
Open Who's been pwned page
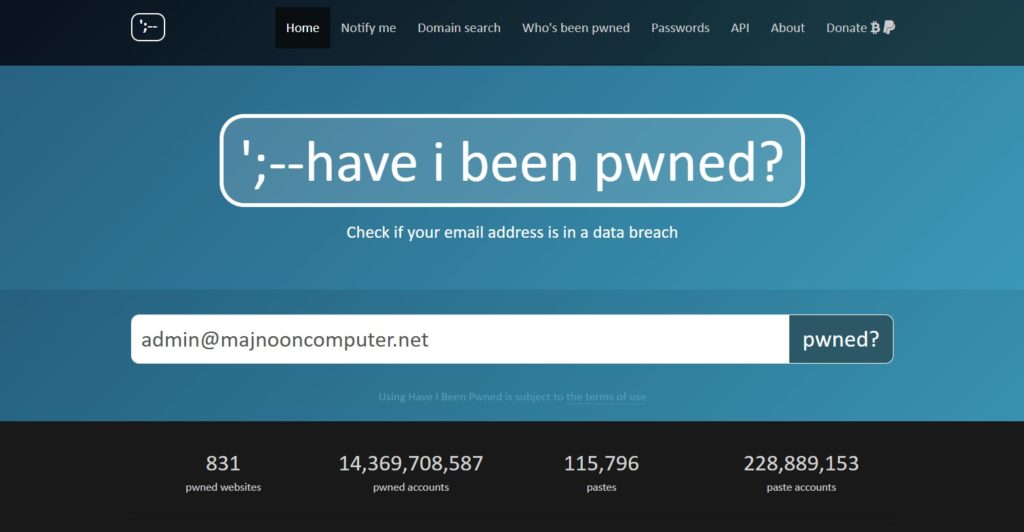click(x=576, y=28)
